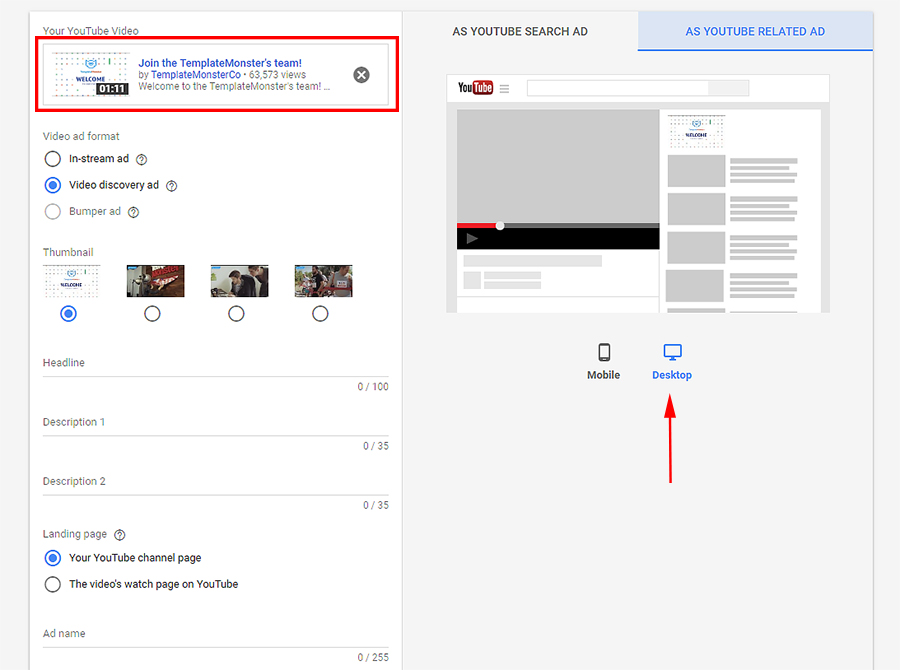
Task: Click the selected video thumbnail showing 01:11
Action: [91, 74]
